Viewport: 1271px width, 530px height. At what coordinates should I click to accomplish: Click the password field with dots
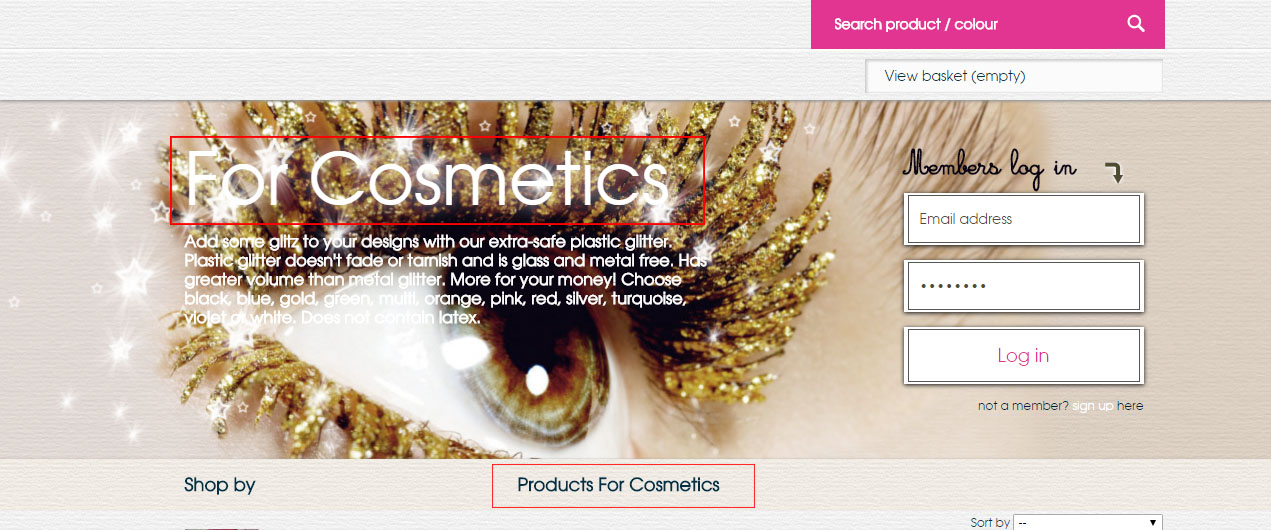click(1023, 286)
